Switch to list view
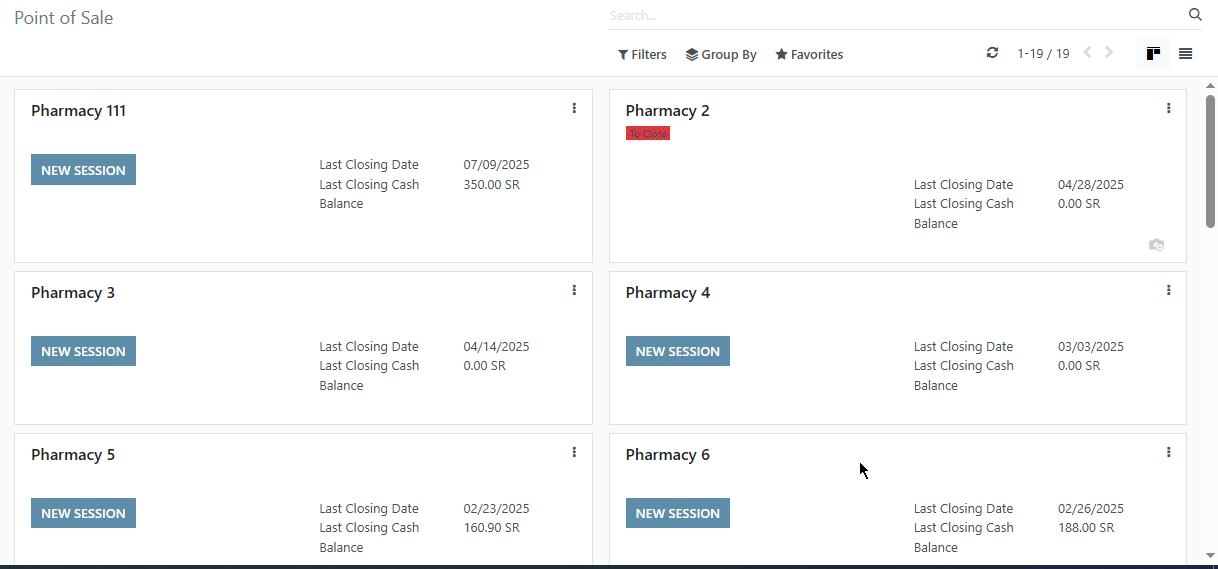This screenshot has width=1218, height=569. tap(1185, 54)
